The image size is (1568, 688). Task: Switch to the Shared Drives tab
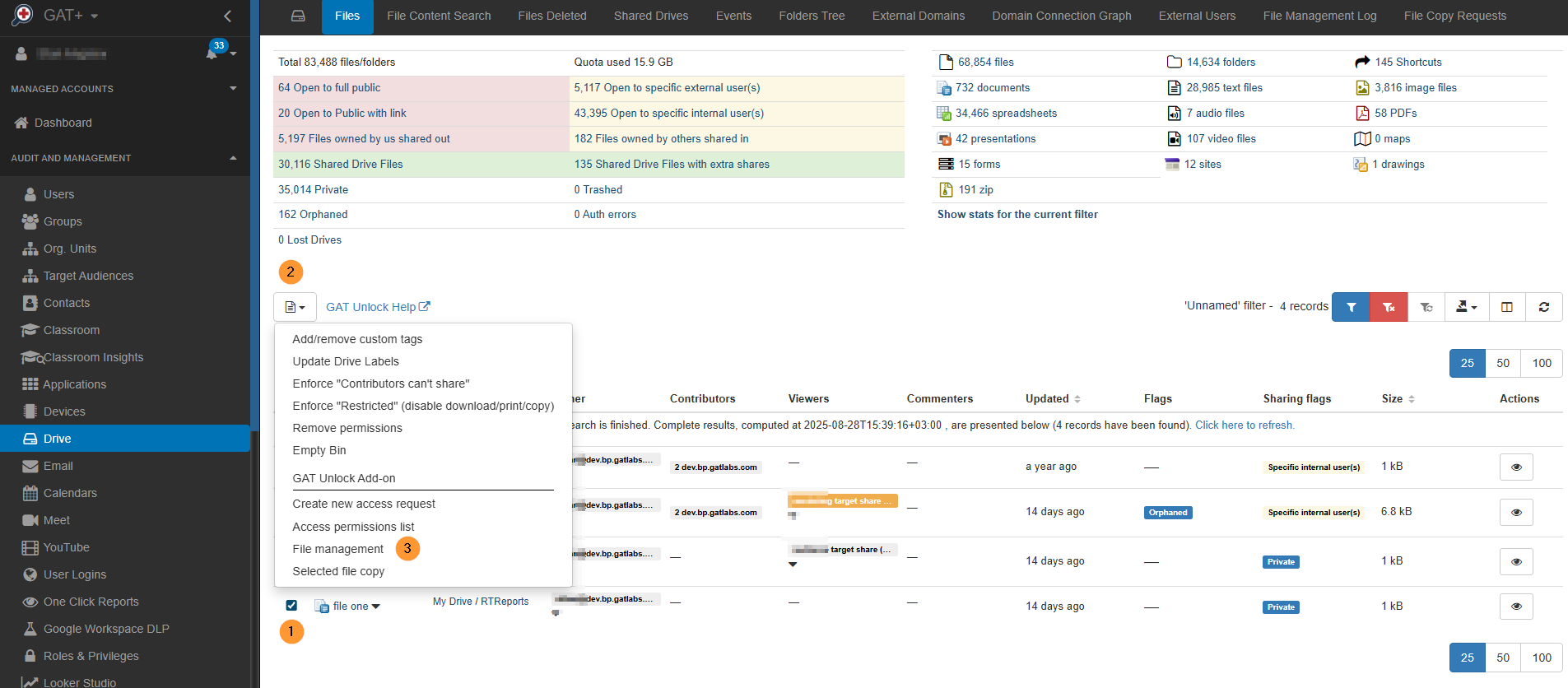click(x=650, y=16)
